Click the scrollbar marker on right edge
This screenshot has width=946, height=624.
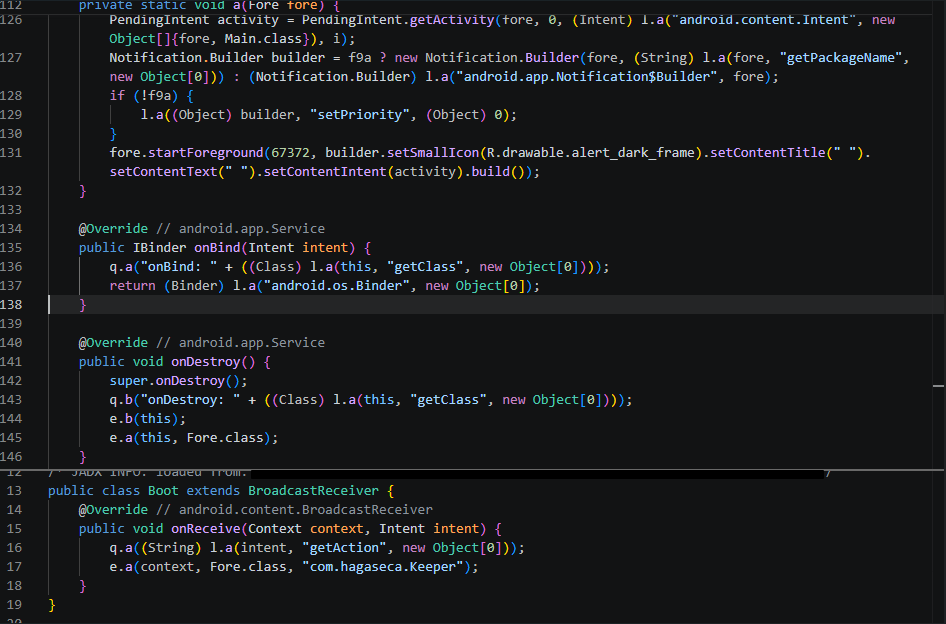click(x=938, y=386)
